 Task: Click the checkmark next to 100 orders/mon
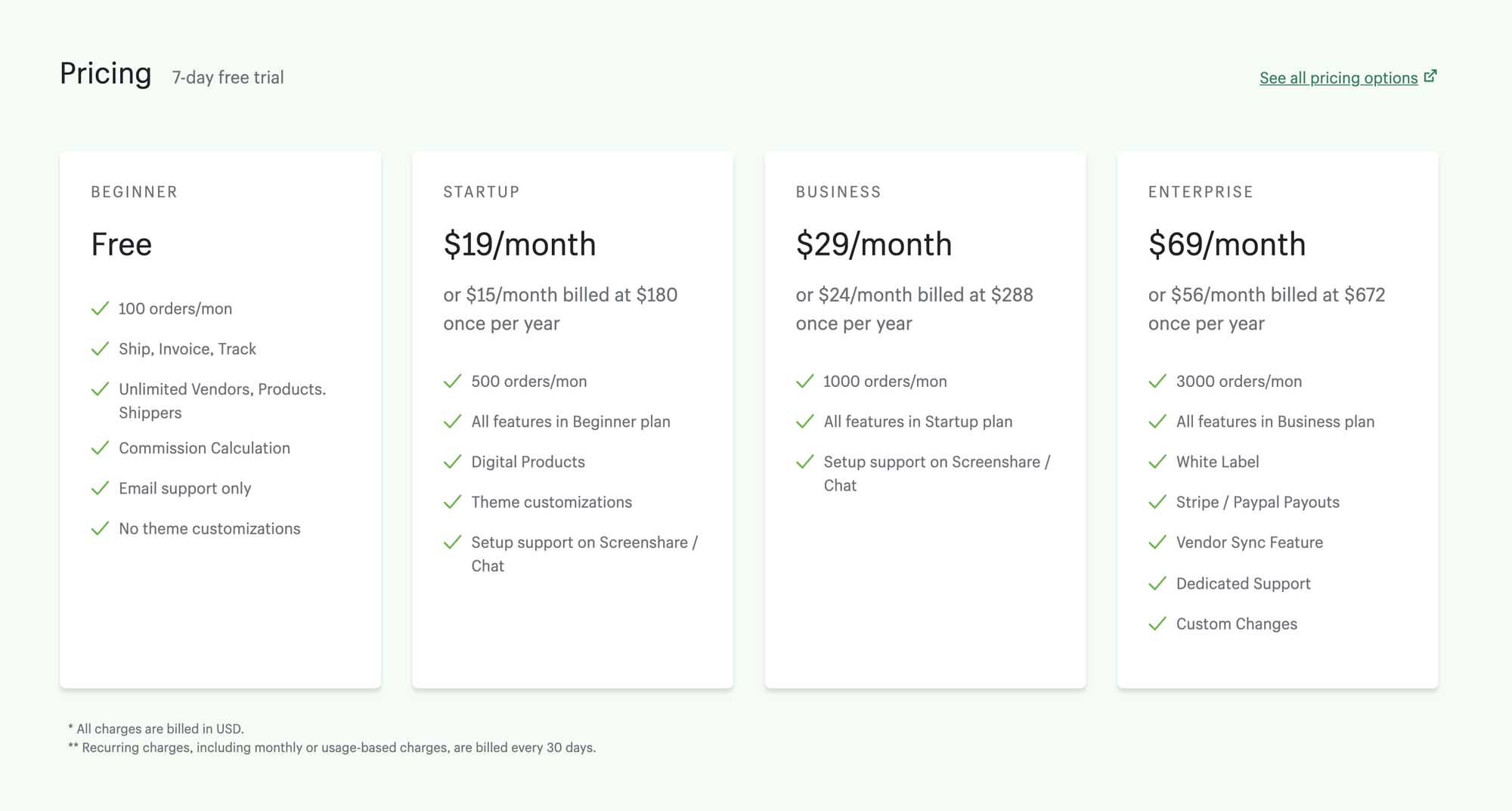(x=100, y=308)
